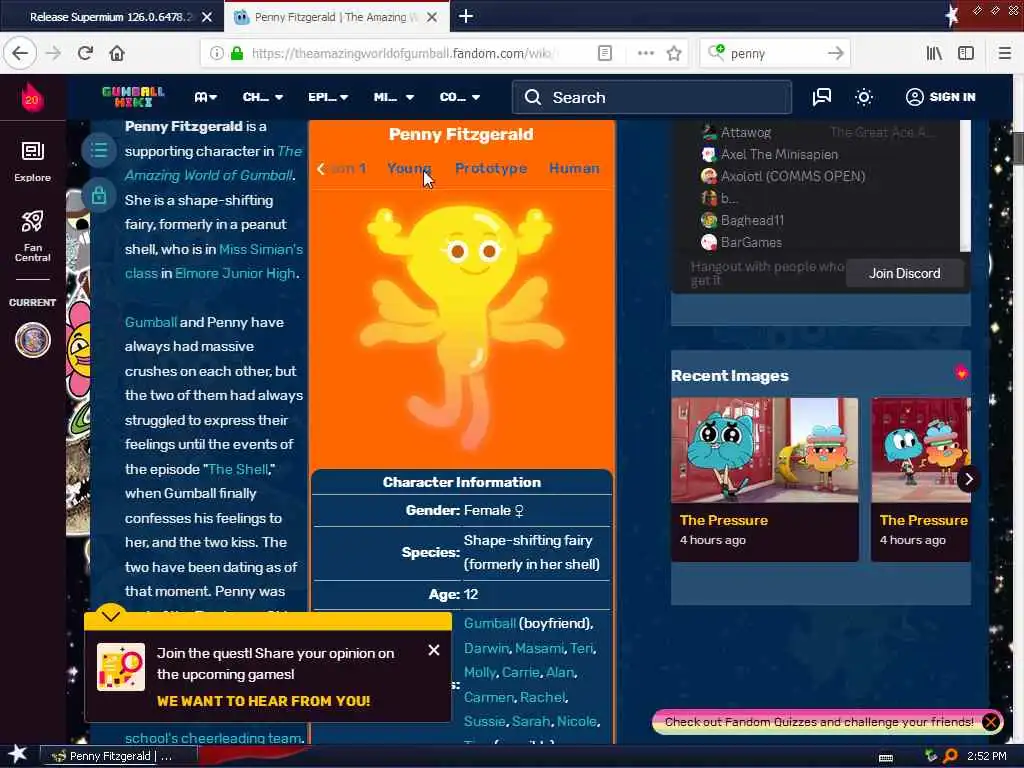
Task: Toggle reader view icon in address bar
Action: tap(605, 53)
